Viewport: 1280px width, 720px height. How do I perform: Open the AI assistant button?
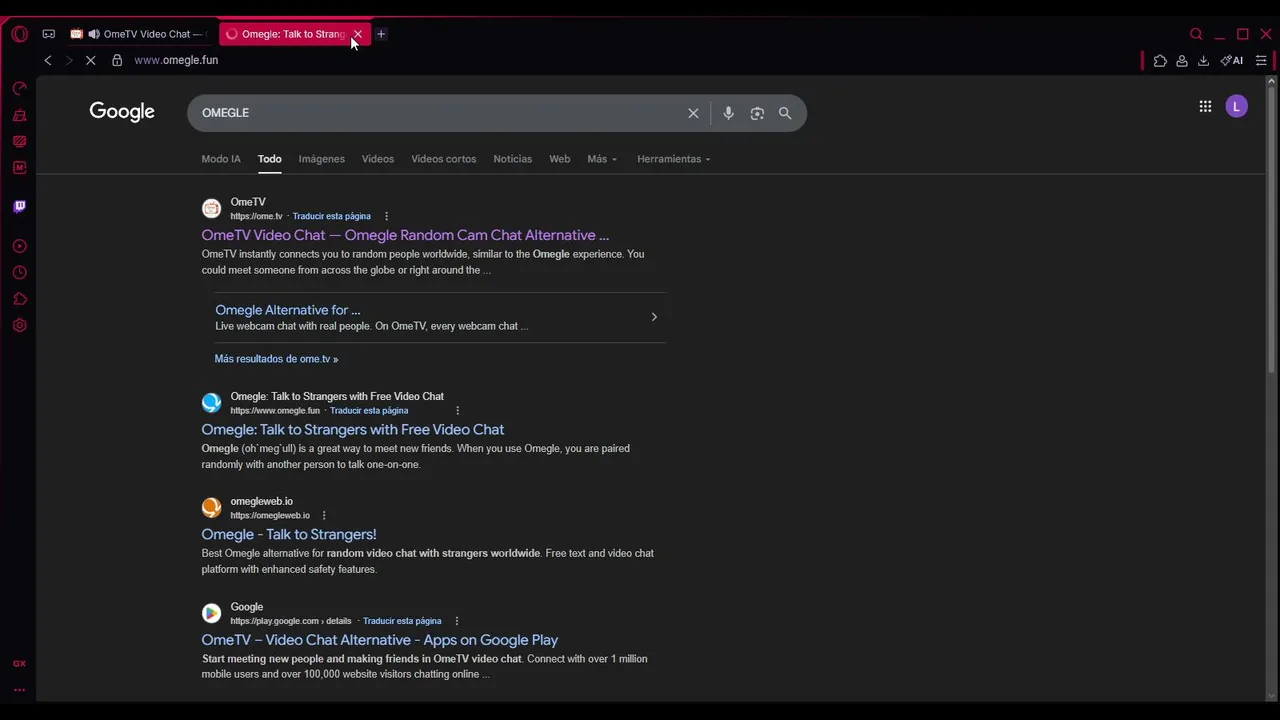pyautogui.click(x=1232, y=61)
